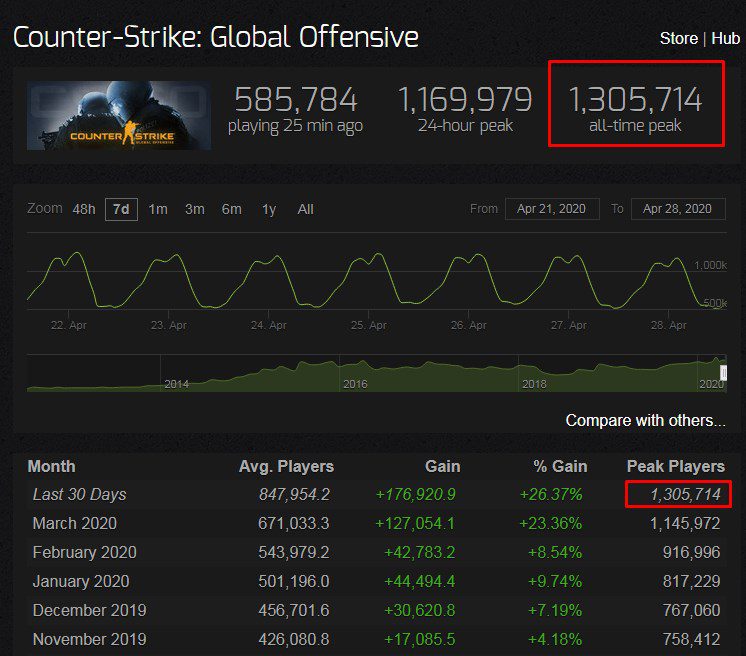Image resolution: width=746 pixels, height=656 pixels.
Task: Select the March 2020 row label
Action: point(75,523)
